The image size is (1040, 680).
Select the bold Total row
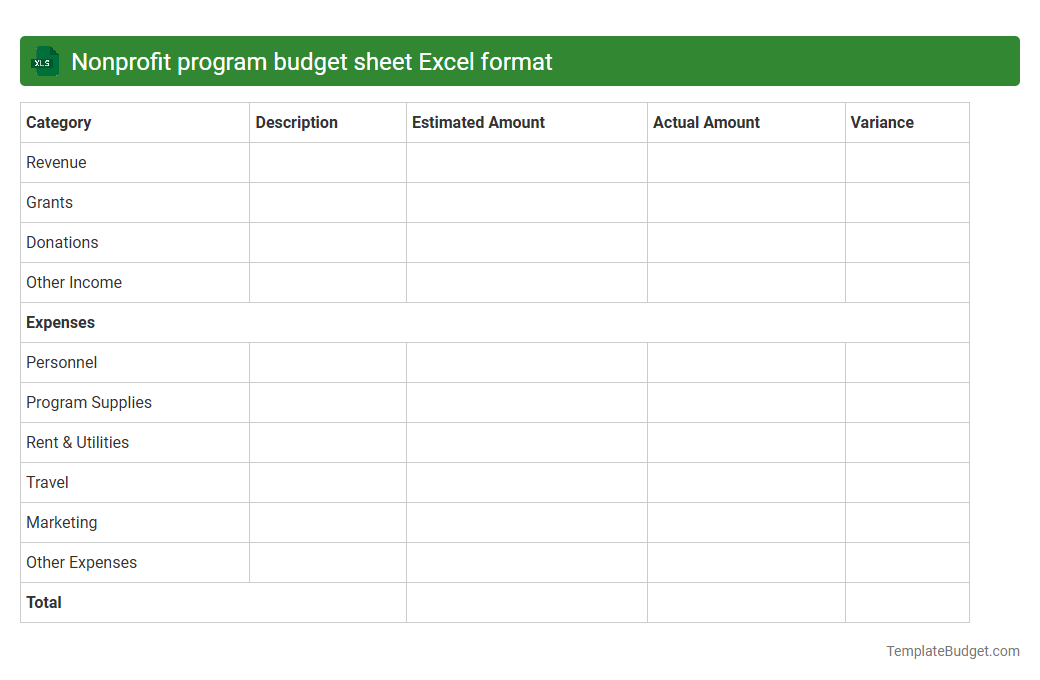pyautogui.click(x=43, y=602)
